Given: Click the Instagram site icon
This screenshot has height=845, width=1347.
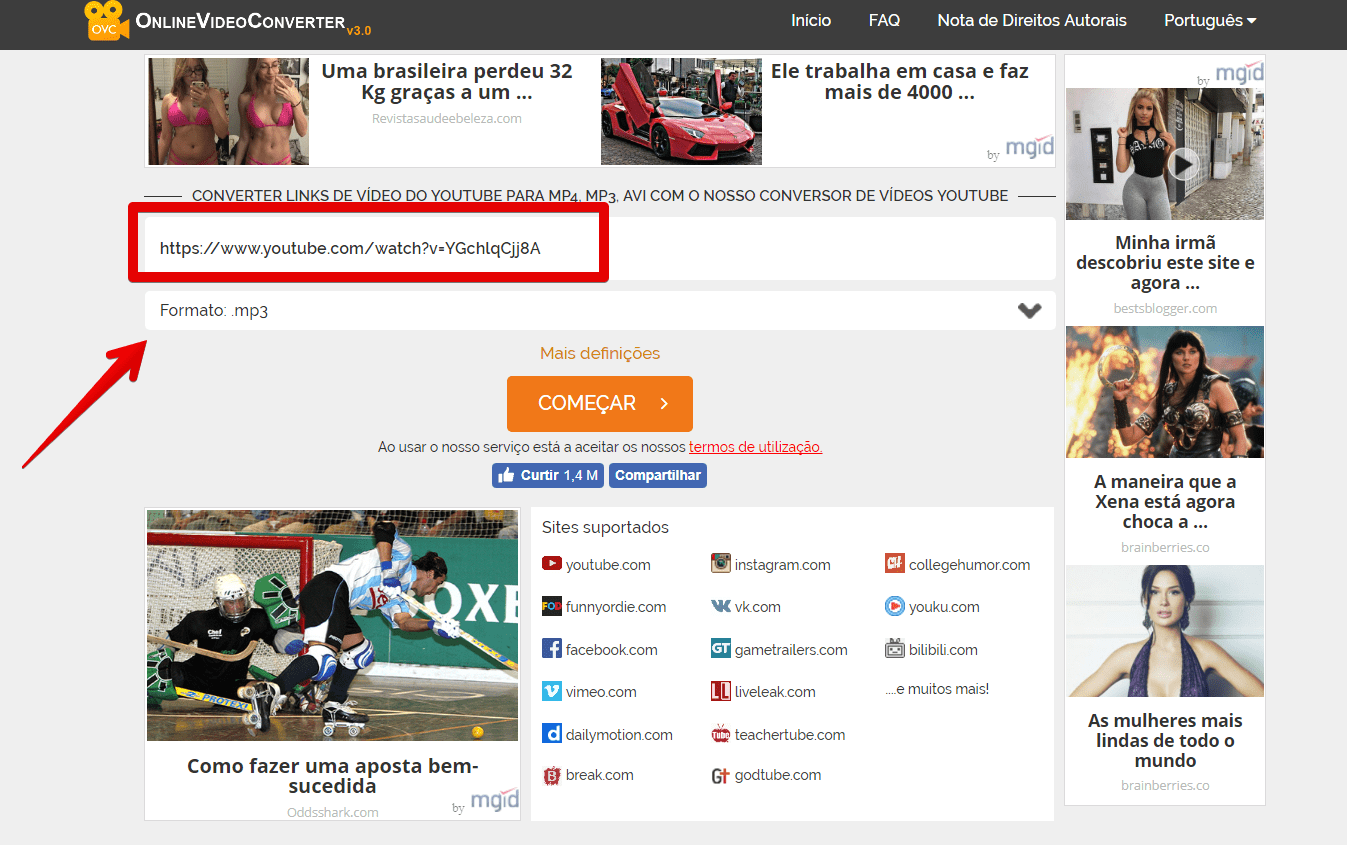Looking at the screenshot, I should coord(720,564).
